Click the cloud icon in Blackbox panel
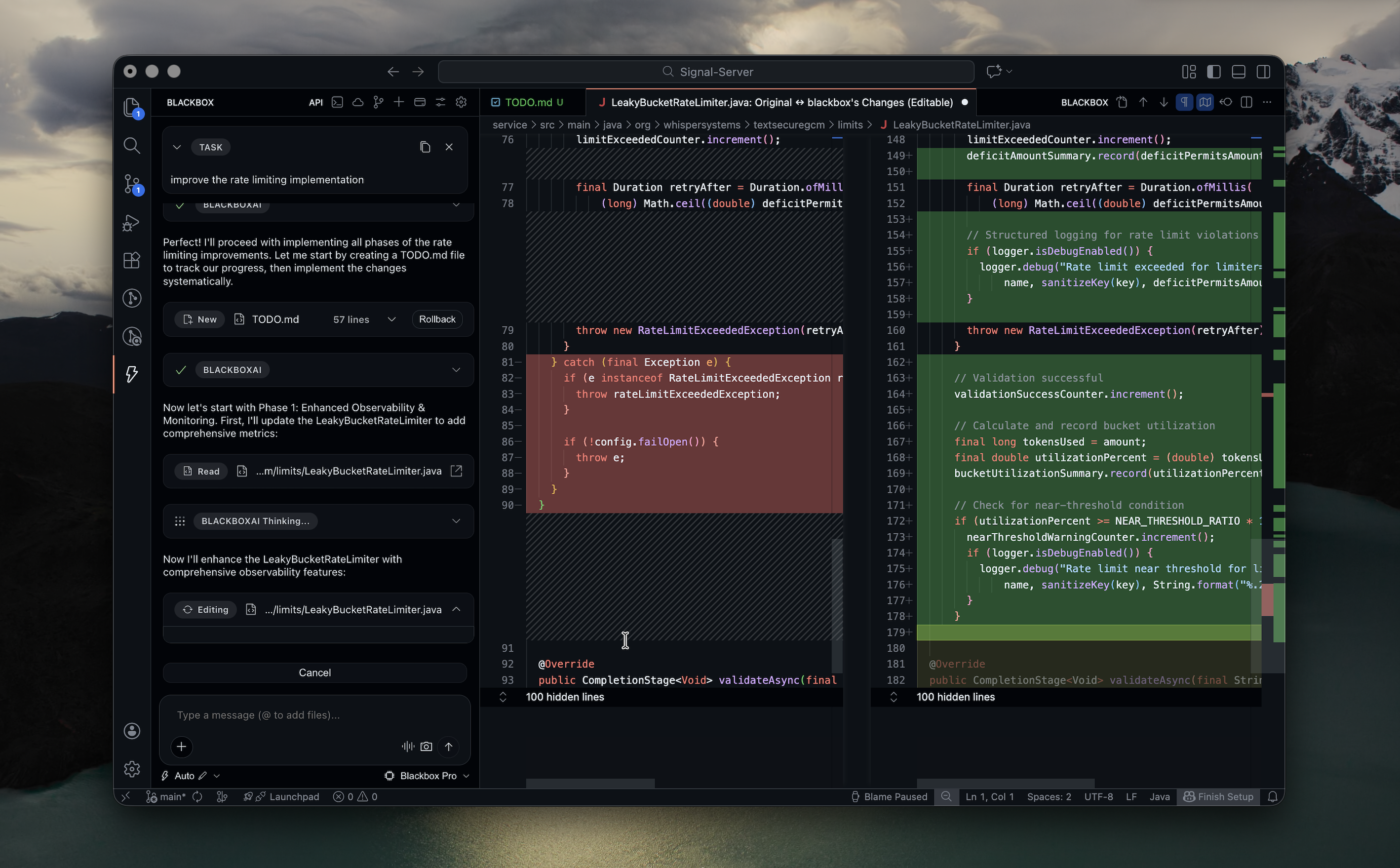 [x=357, y=102]
